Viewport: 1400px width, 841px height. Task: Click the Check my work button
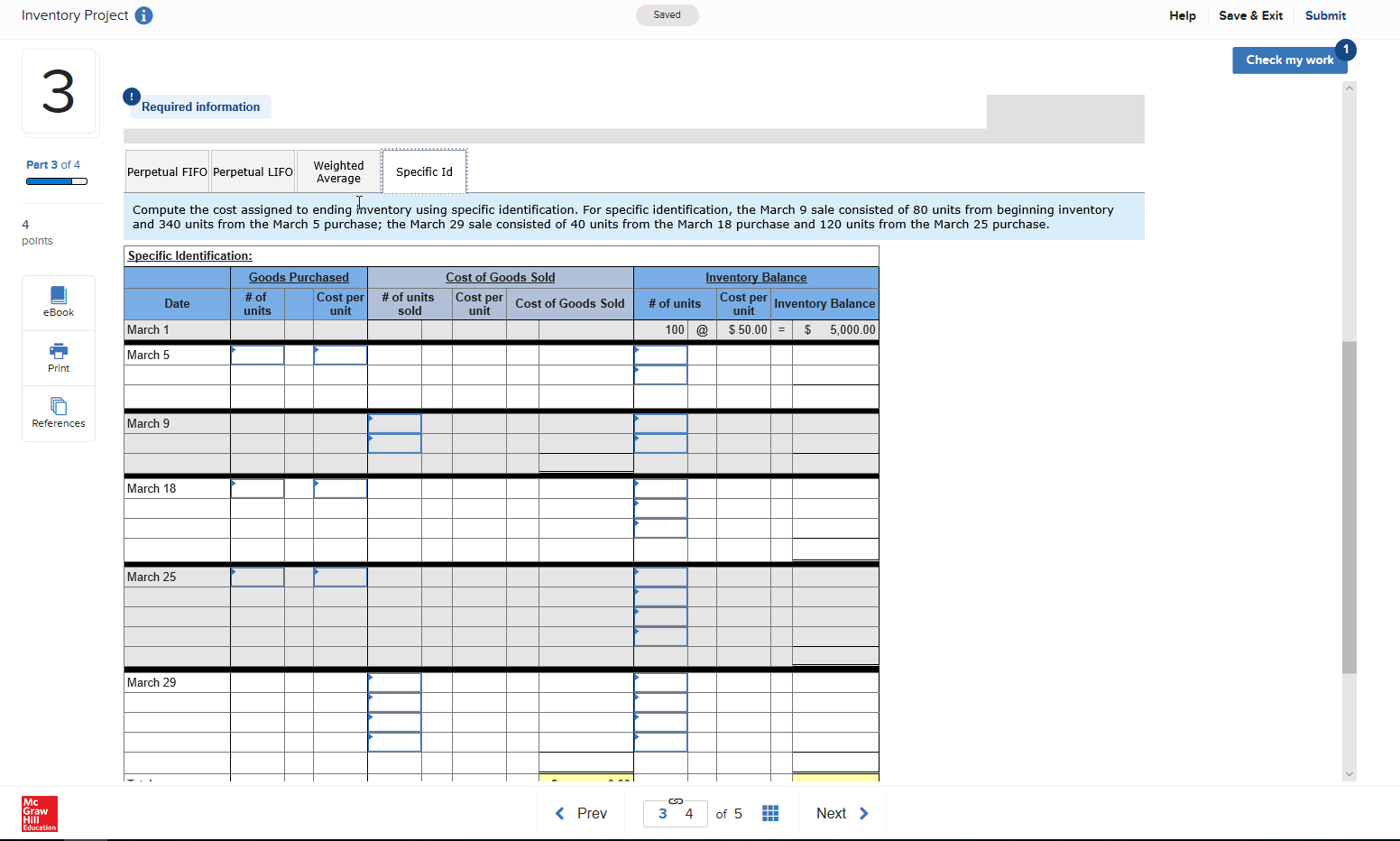coord(1289,60)
